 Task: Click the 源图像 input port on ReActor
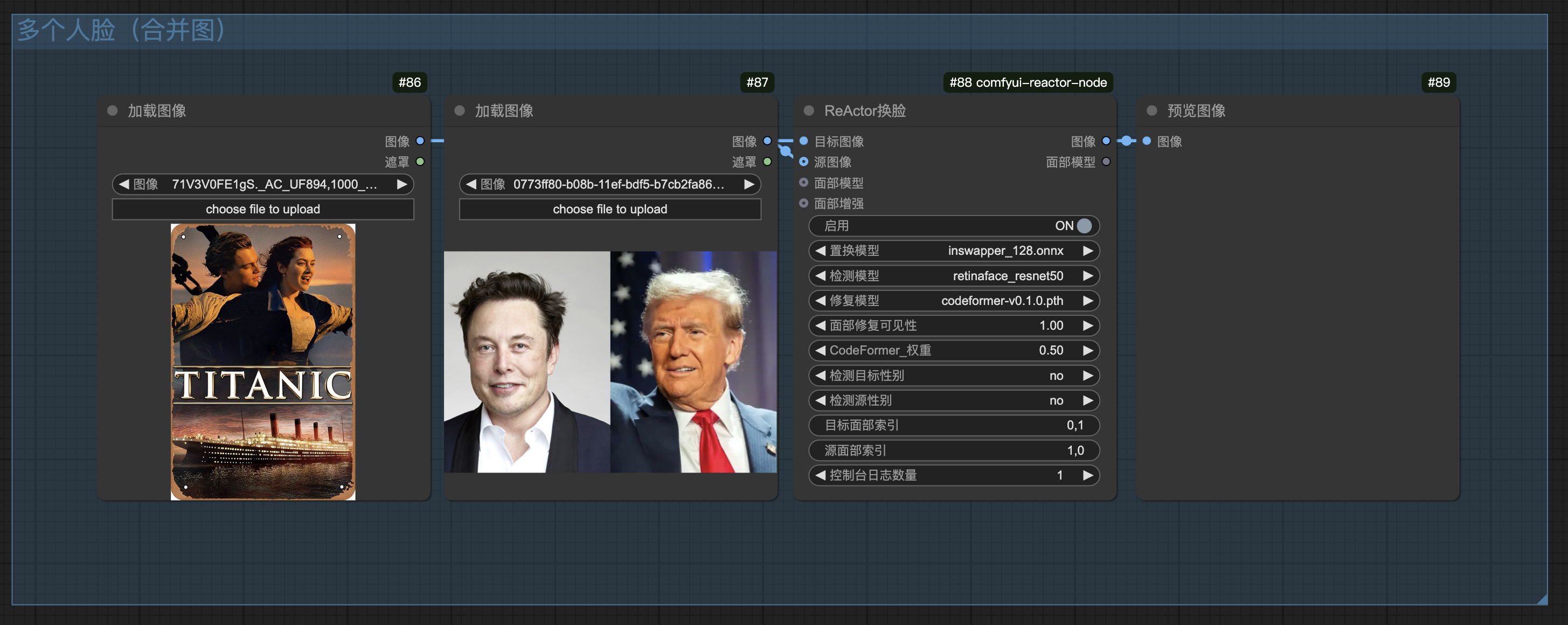click(803, 162)
